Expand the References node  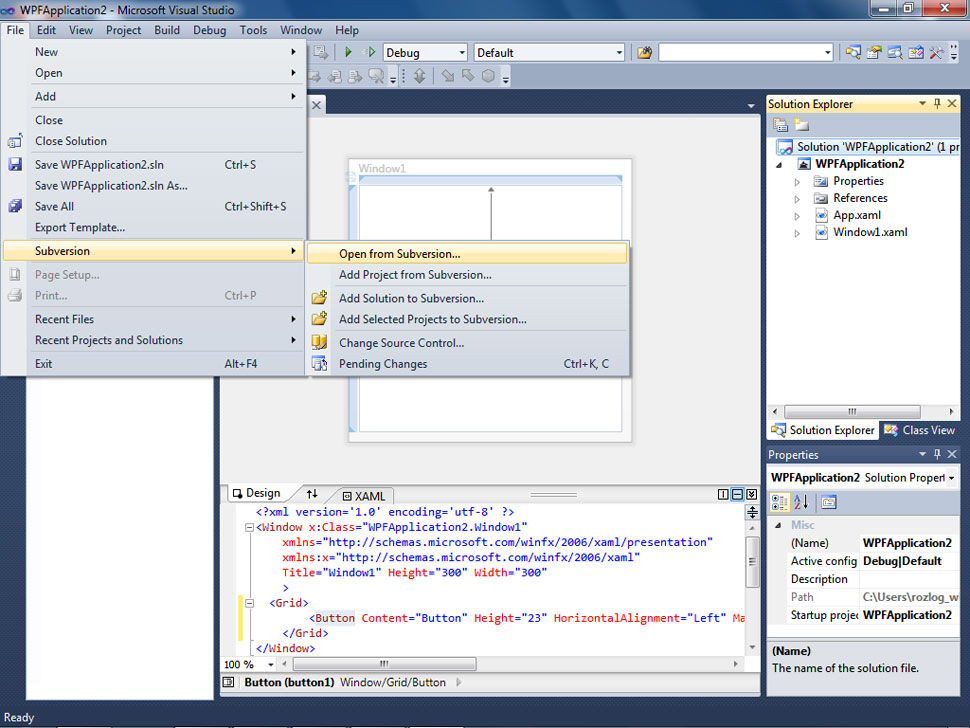coord(797,199)
